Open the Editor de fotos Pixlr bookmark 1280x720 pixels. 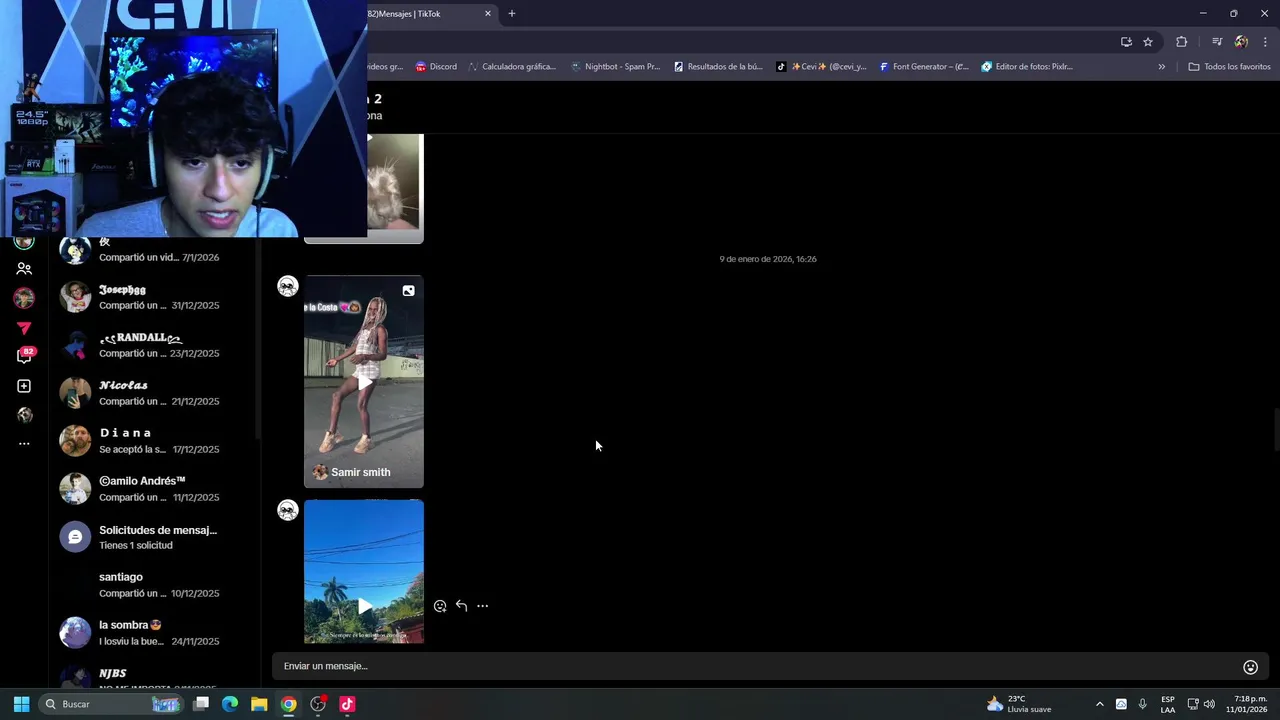point(1027,67)
